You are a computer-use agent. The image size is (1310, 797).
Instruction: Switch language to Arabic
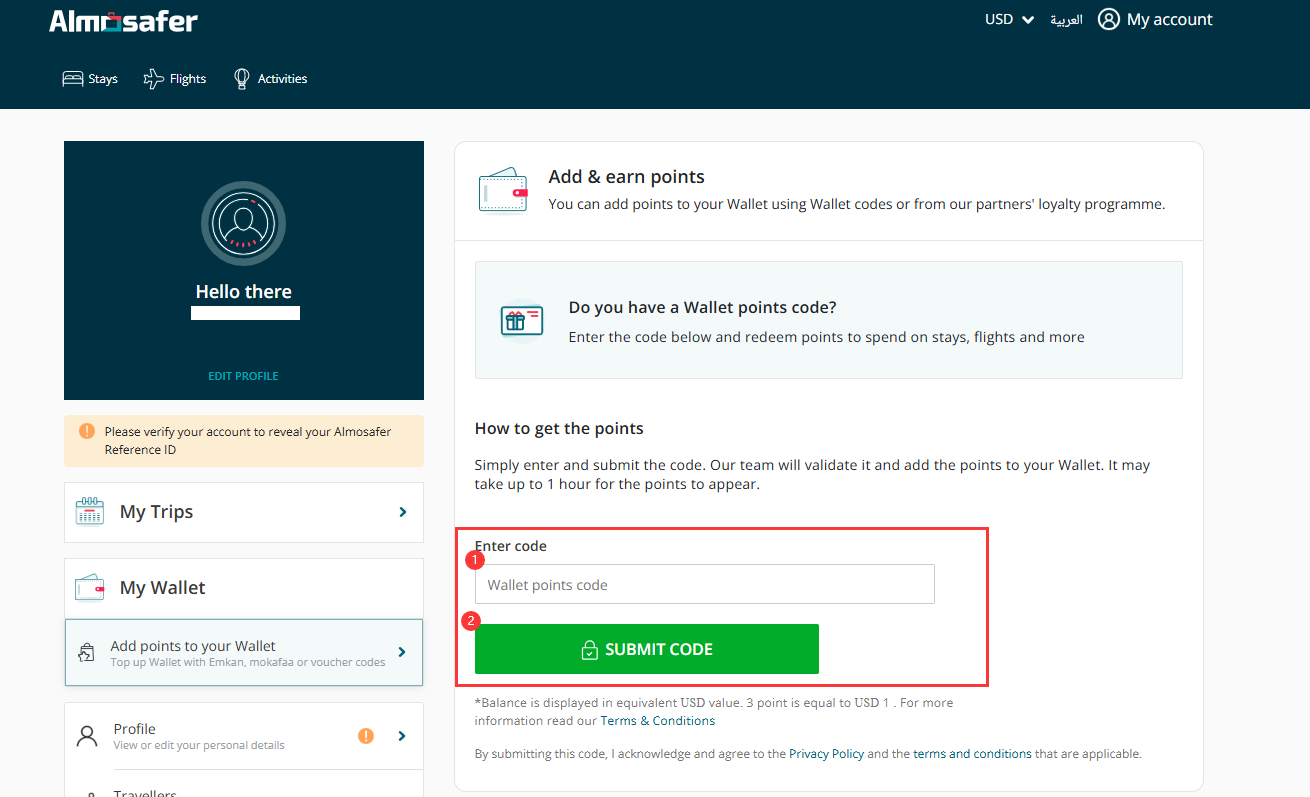coord(1066,20)
